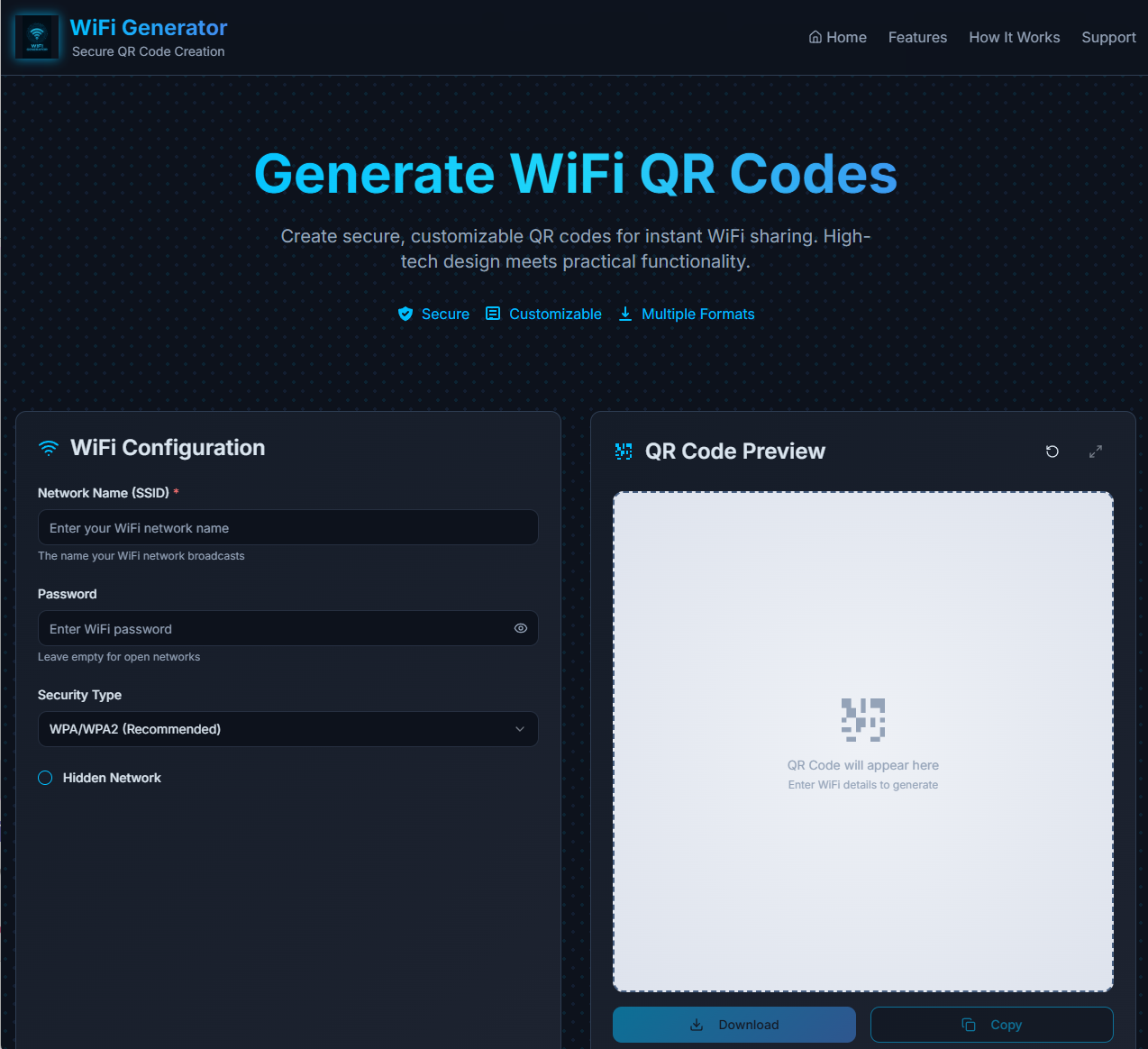Click the Download button
This screenshot has width=1148, height=1049.
click(x=734, y=1025)
